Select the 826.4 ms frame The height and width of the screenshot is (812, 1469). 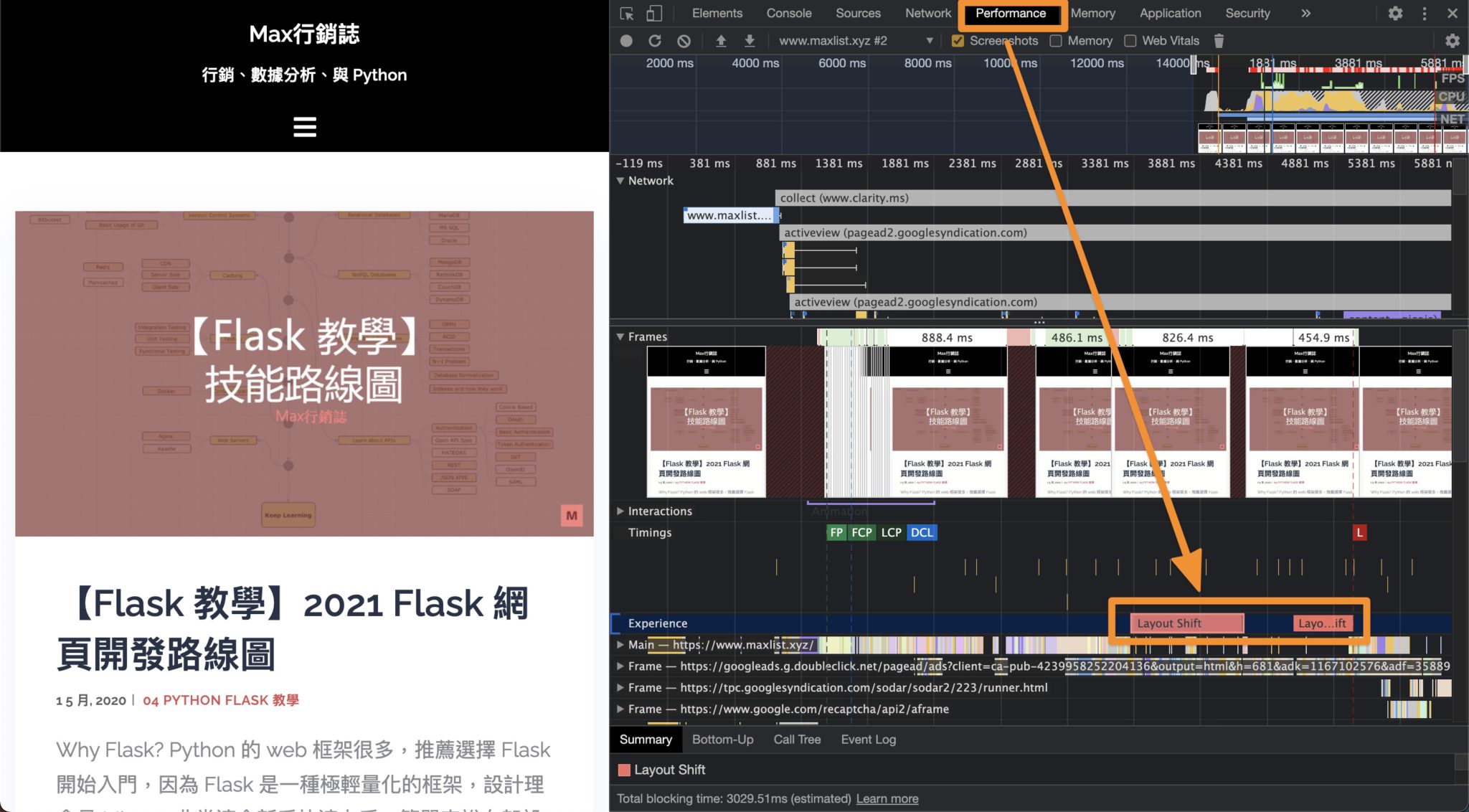click(x=1188, y=337)
